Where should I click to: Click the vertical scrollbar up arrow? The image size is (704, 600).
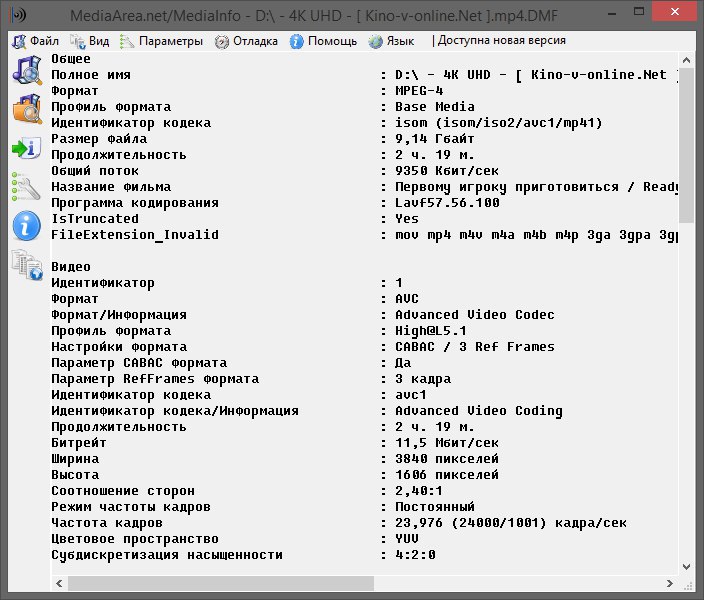click(686, 60)
